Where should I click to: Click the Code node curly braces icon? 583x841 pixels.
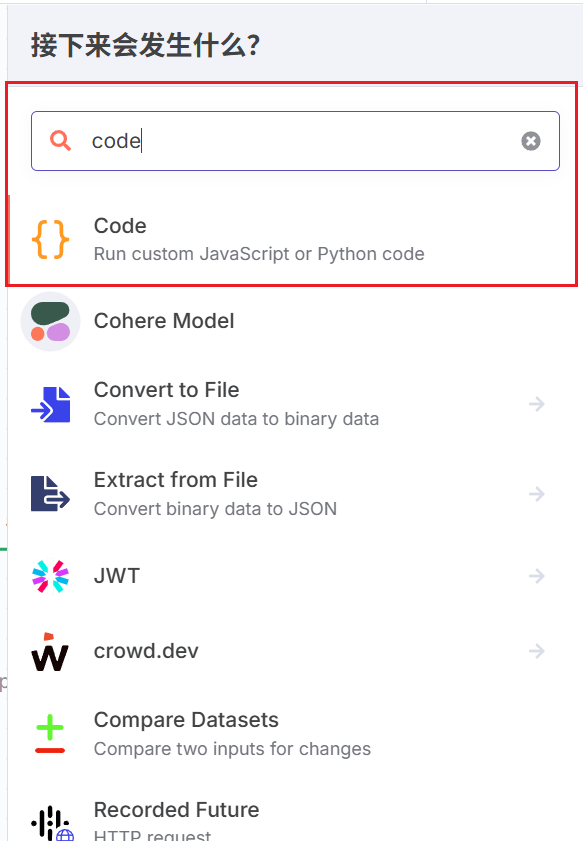tap(50, 239)
